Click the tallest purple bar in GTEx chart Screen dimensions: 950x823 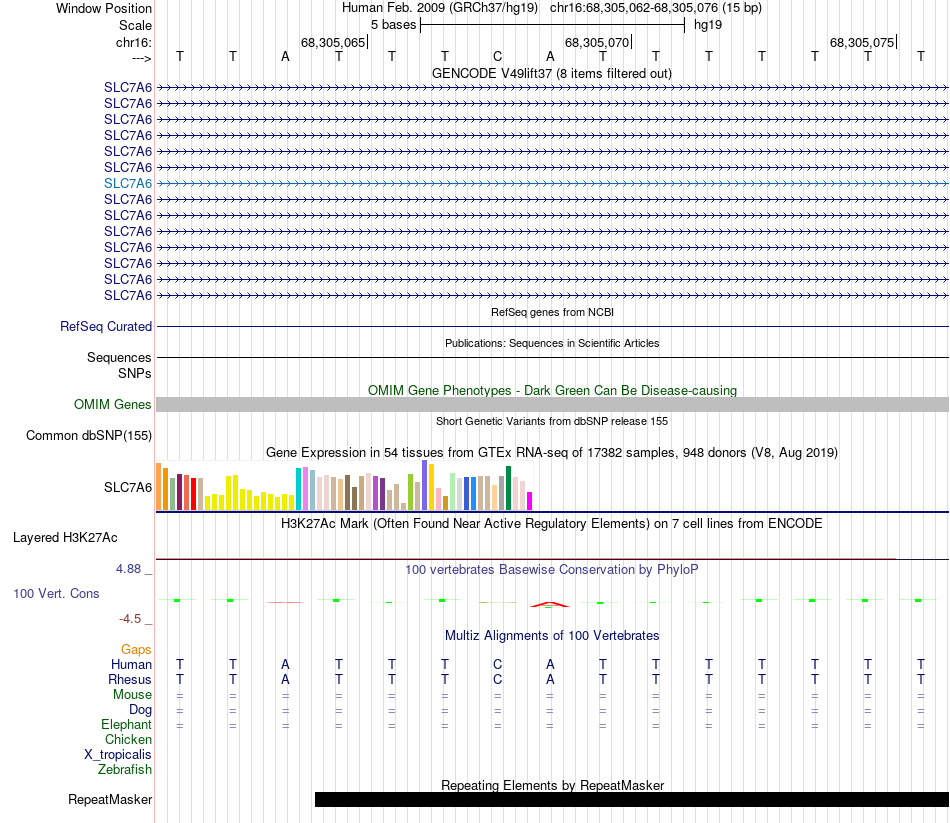click(425, 485)
